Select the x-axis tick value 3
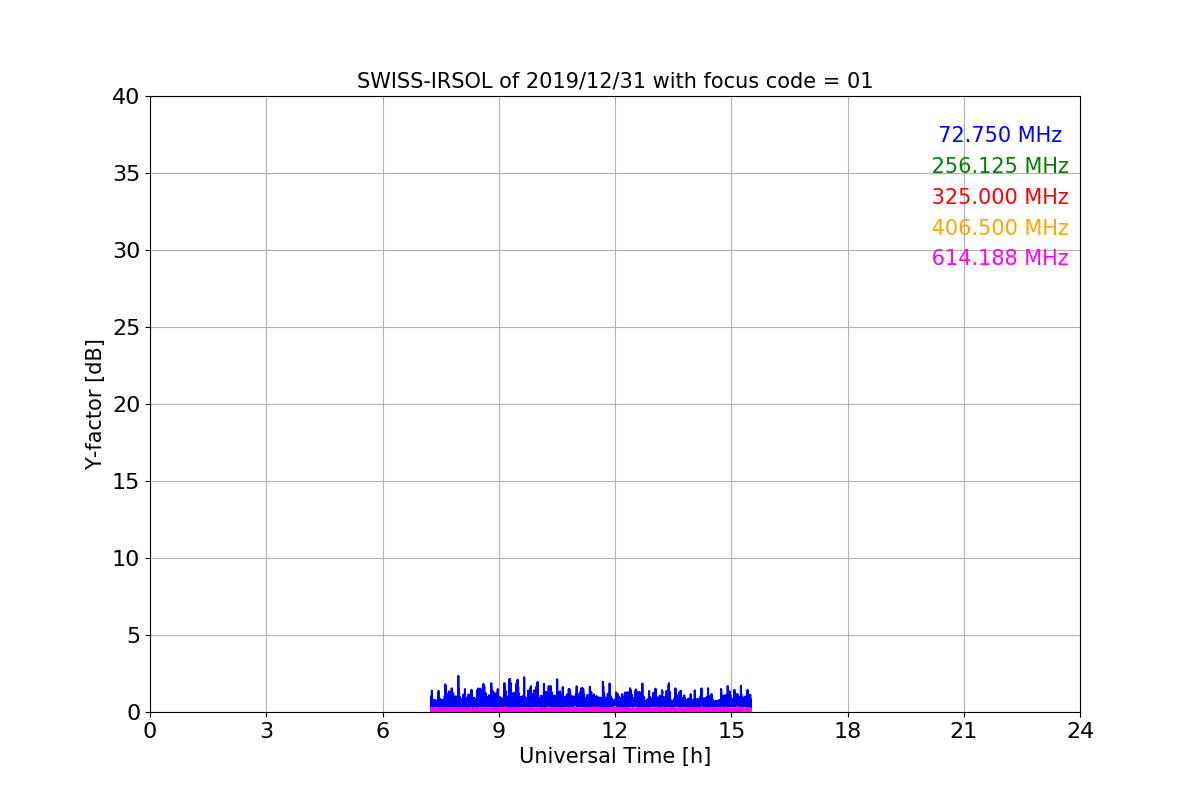This screenshot has height=800, width=1200. point(266,731)
